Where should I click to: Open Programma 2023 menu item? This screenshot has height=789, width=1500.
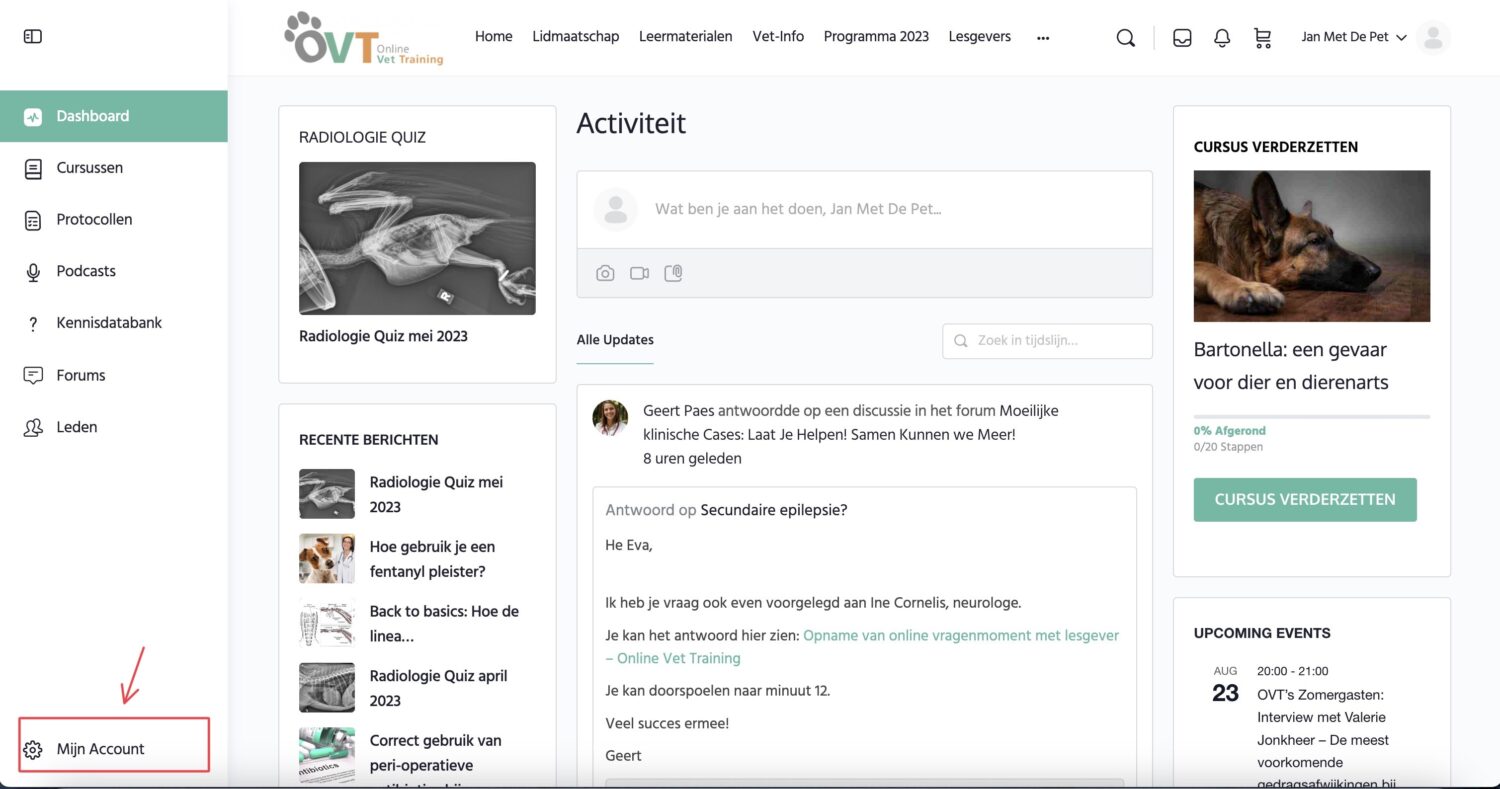[x=876, y=37]
